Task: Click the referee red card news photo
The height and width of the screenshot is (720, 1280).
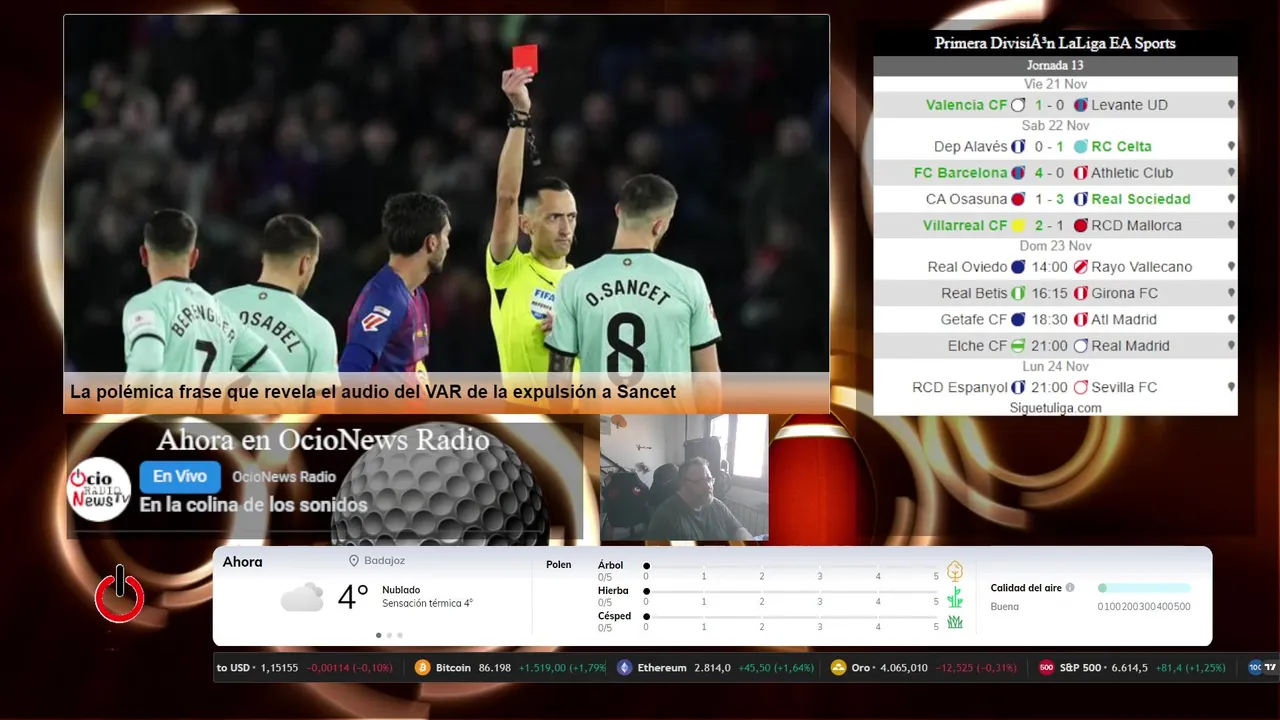Action: point(447,194)
